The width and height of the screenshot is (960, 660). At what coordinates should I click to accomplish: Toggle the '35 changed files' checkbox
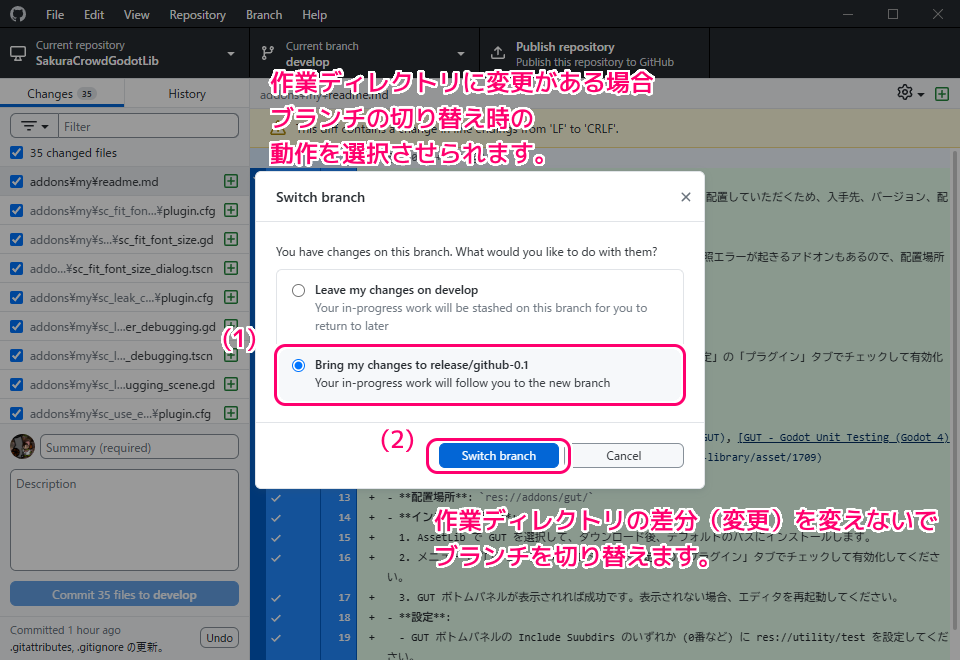(16, 153)
